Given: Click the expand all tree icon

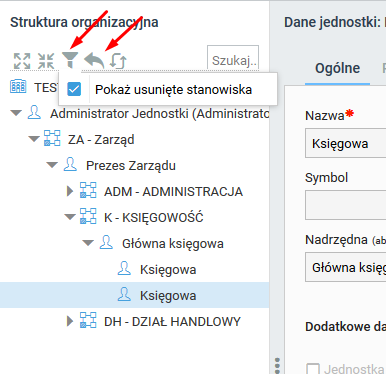Looking at the screenshot, I should [x=22, y=61].
